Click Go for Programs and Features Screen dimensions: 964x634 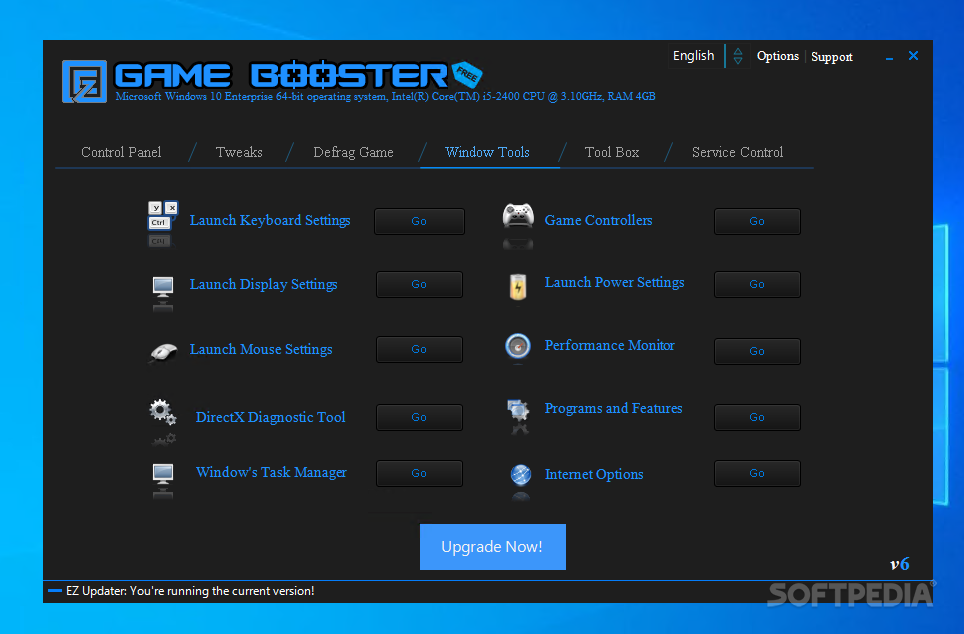(757, 418)
